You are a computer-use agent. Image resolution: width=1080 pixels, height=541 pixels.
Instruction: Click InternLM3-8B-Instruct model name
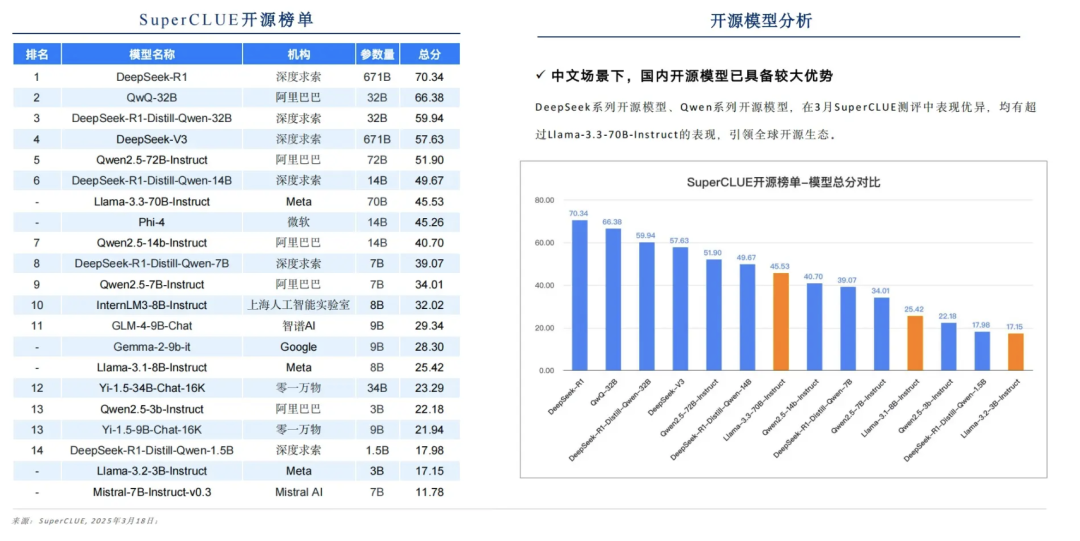click(152, 305)
